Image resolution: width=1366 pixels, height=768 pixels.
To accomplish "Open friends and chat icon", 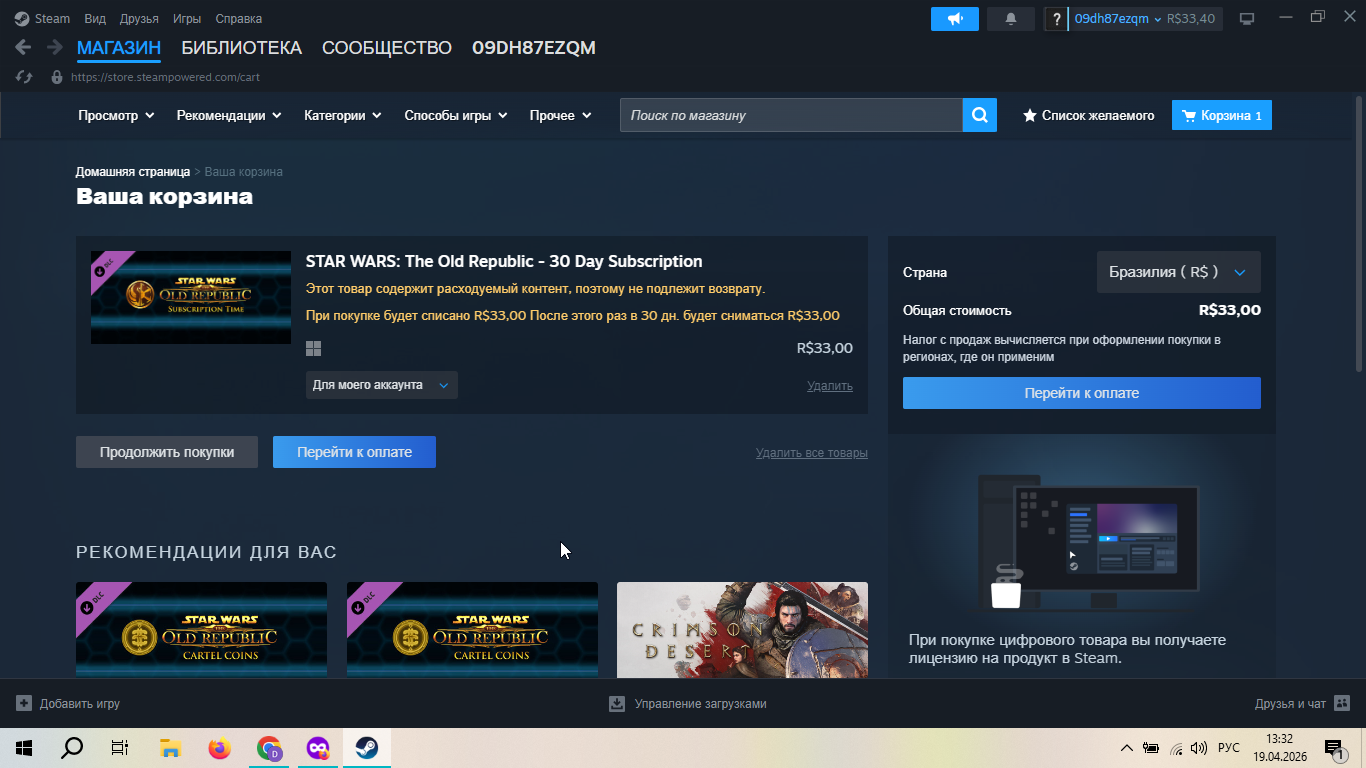I will 1342,704.
